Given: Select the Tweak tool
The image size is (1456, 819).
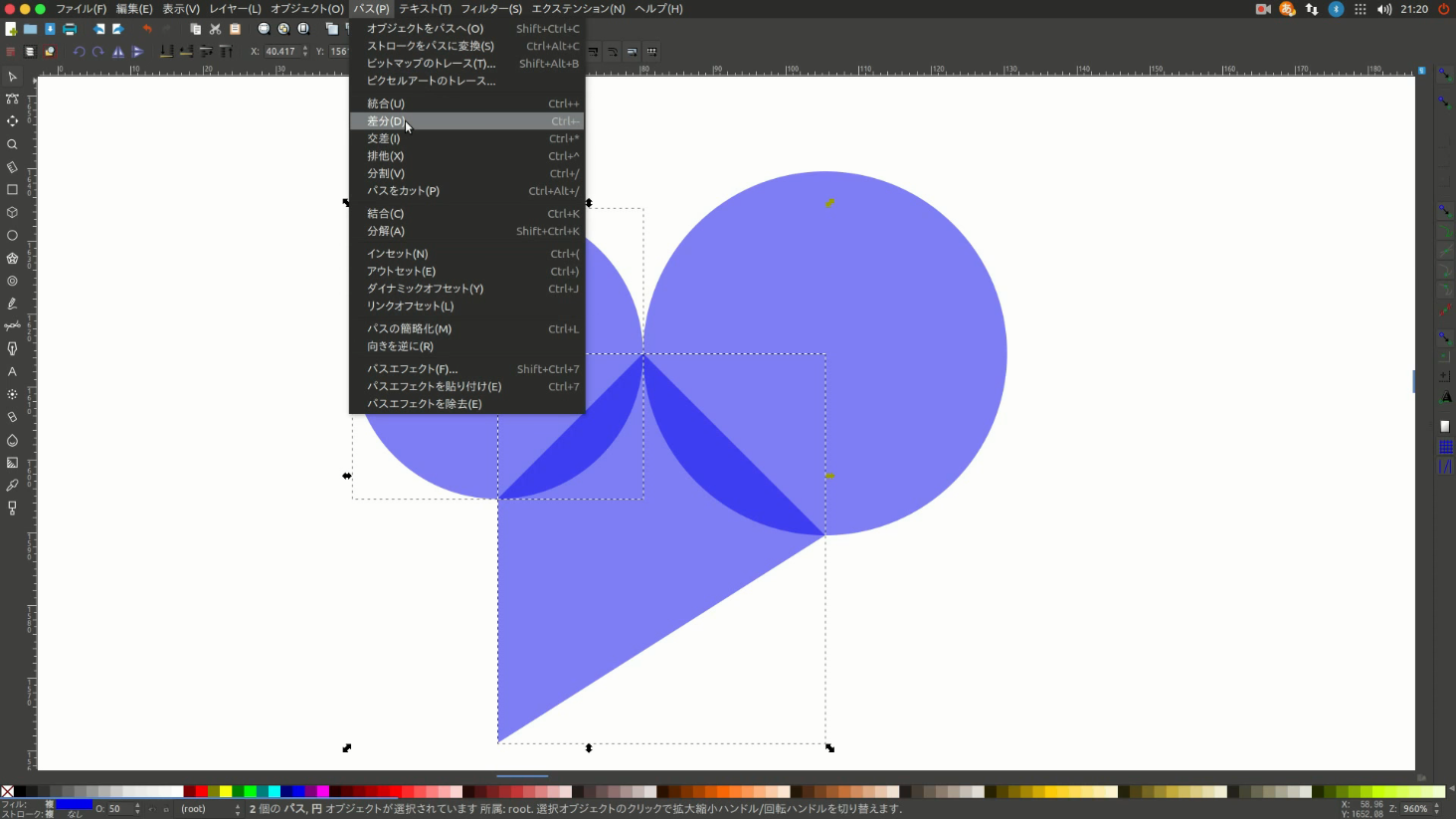Looking at the screenshot, I should [12, 121].
